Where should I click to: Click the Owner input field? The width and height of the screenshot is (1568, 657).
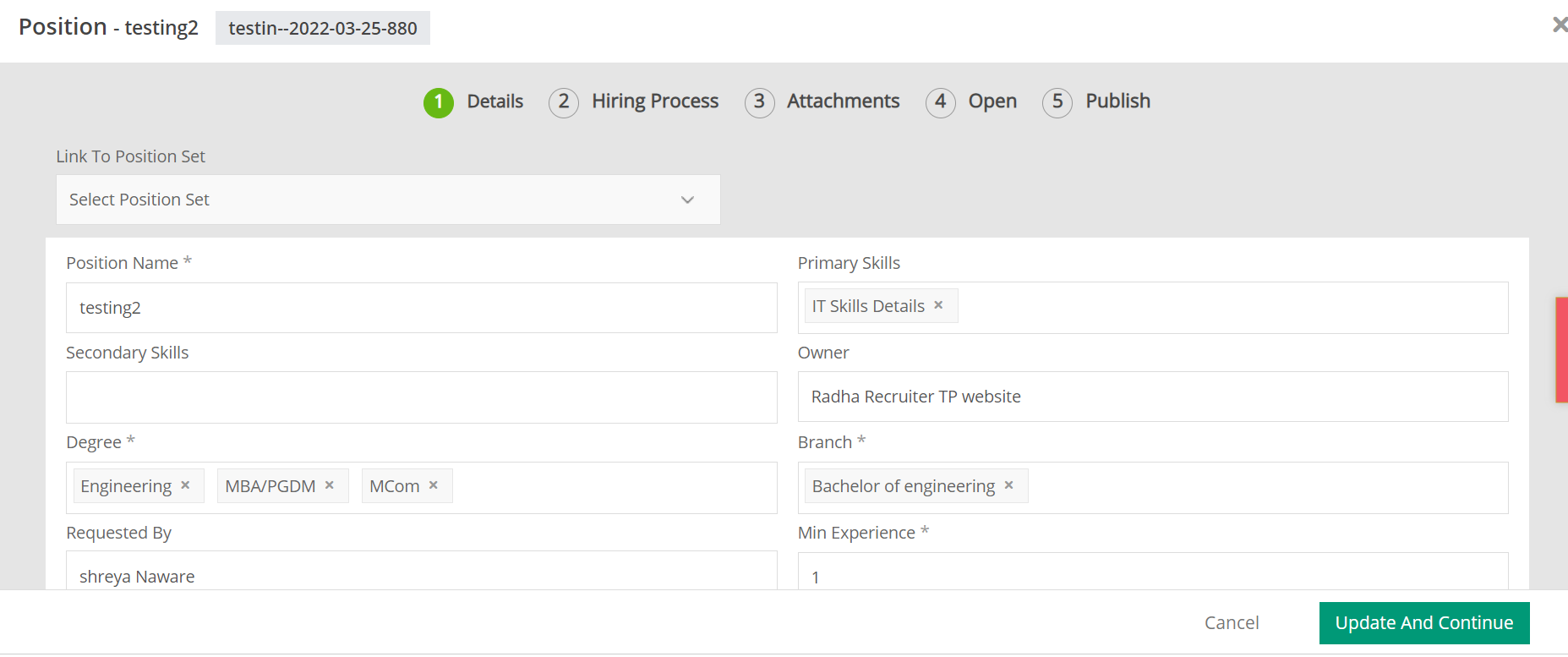[1152, 397]
